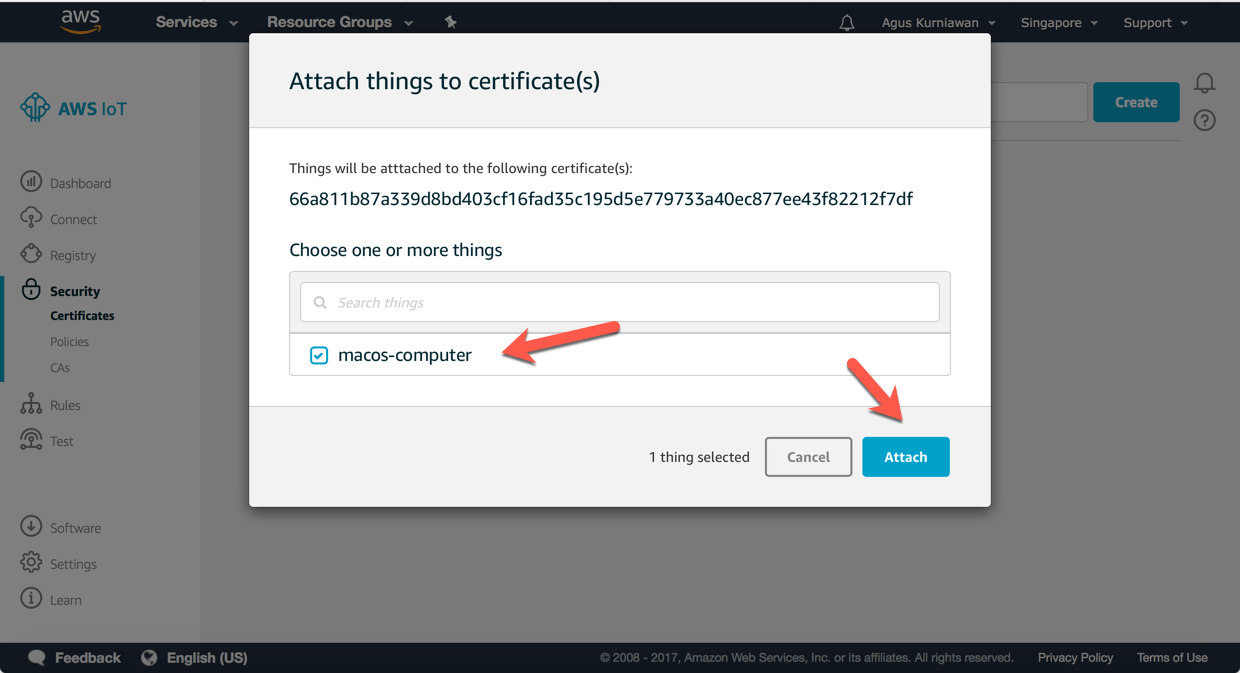This screenshot has width=1240, height=673.
Task: Open Registry section in sidebar
Action: [x=73, y=255]
